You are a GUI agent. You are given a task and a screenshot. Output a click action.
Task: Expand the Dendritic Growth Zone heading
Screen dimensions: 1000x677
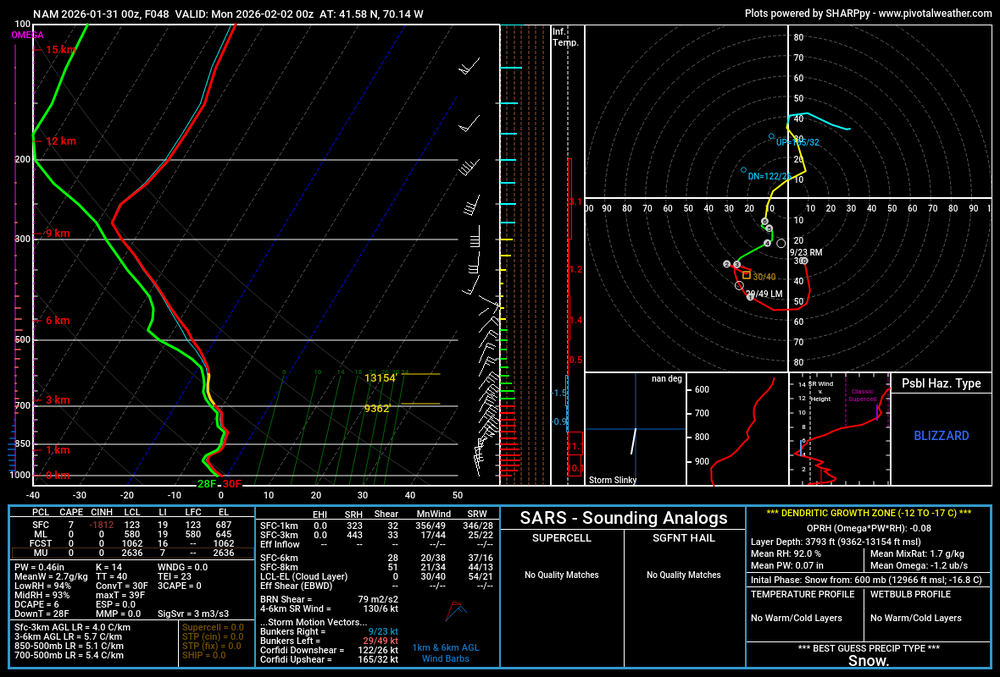(868, 513)
